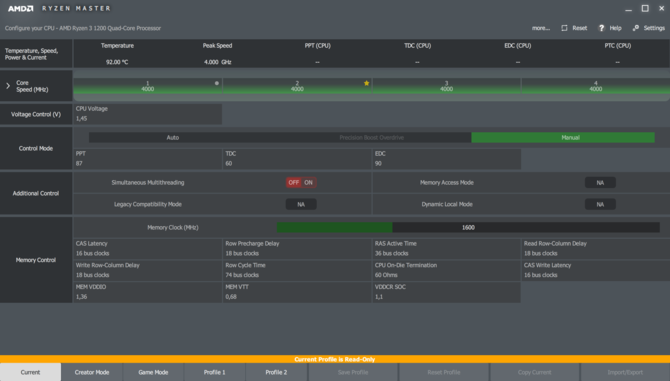
Task: Click CPU On-Die Termination 60 Ohms
Action: pyautogui.click(x=447, y=270)
